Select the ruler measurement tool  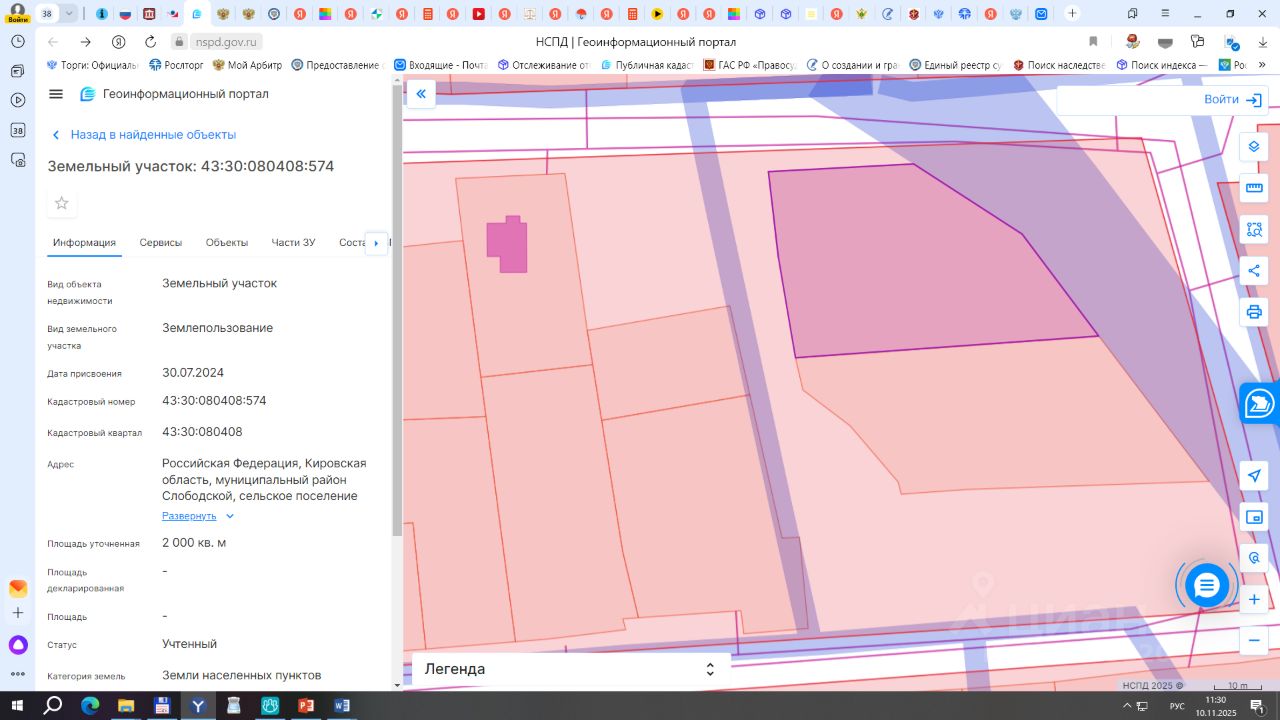pyautogui.click(x=1254, y=188)
